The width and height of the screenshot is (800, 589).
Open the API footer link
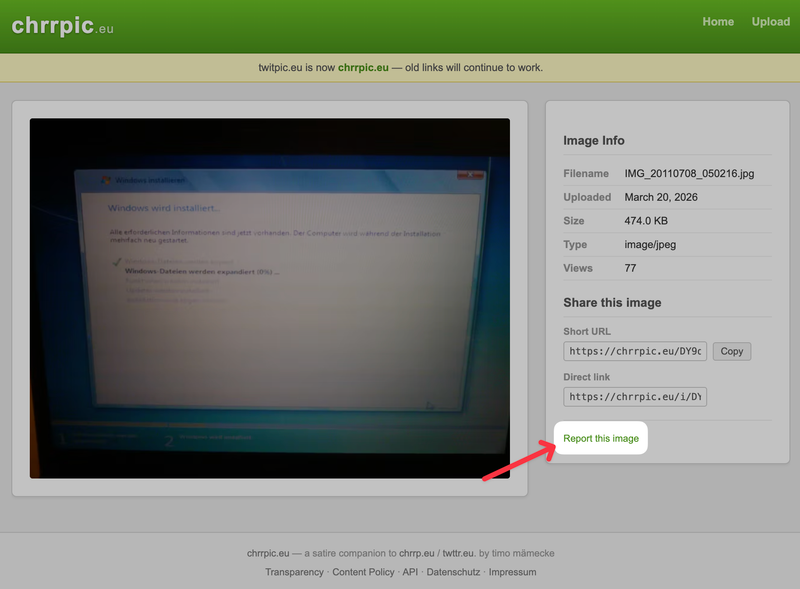(410, 572)
